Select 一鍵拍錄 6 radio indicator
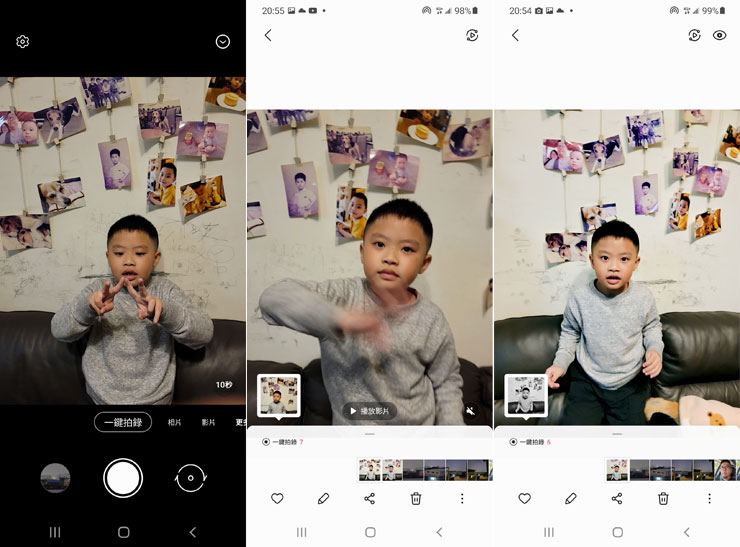Screen dimensions: 740x547 click(513, 441)
